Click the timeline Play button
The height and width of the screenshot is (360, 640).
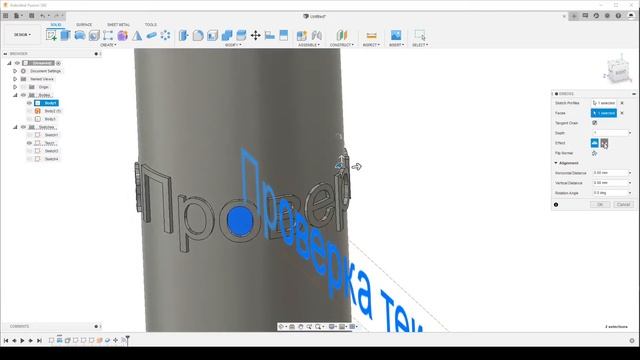[22, 340]
